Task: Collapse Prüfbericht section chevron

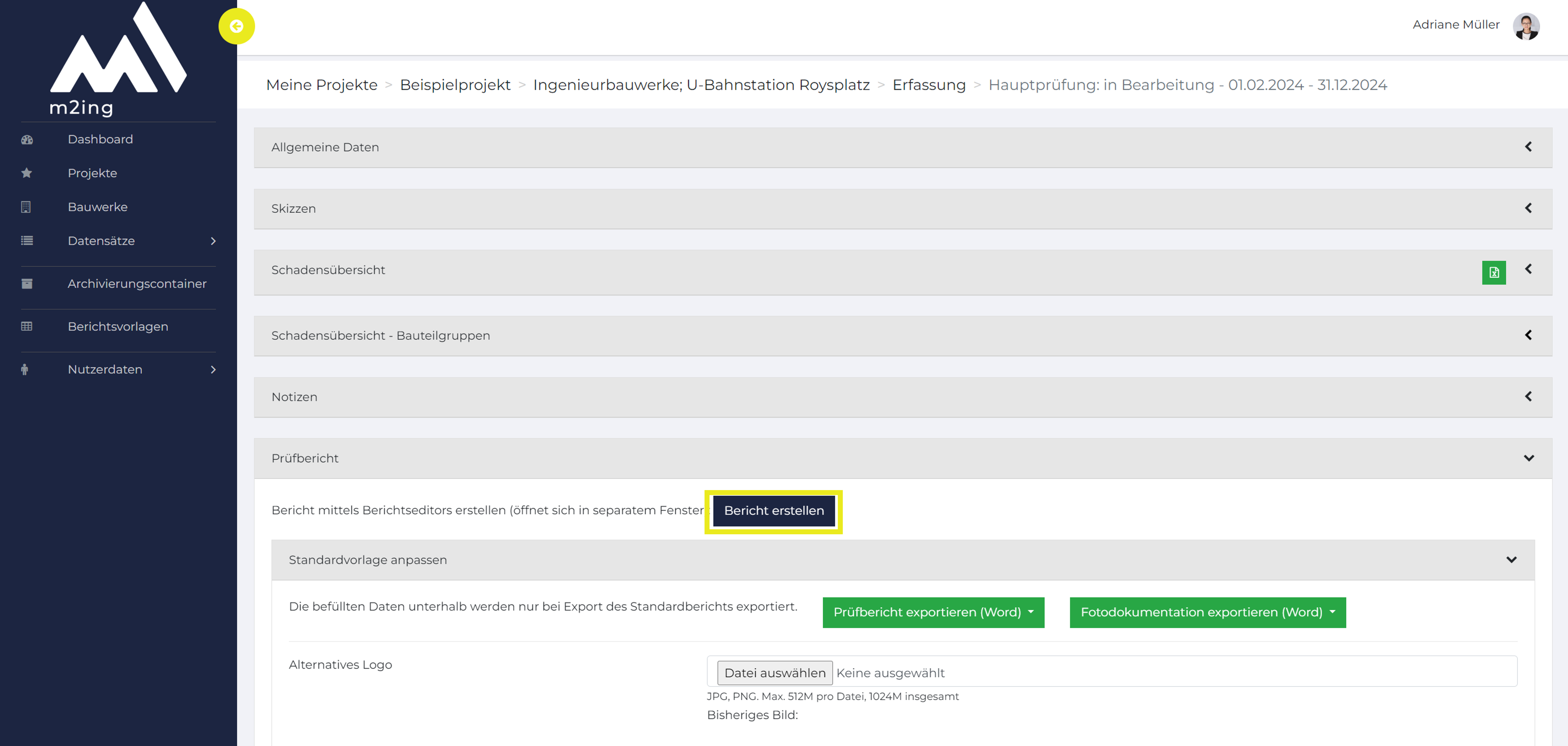Action: click(1528, 458)
